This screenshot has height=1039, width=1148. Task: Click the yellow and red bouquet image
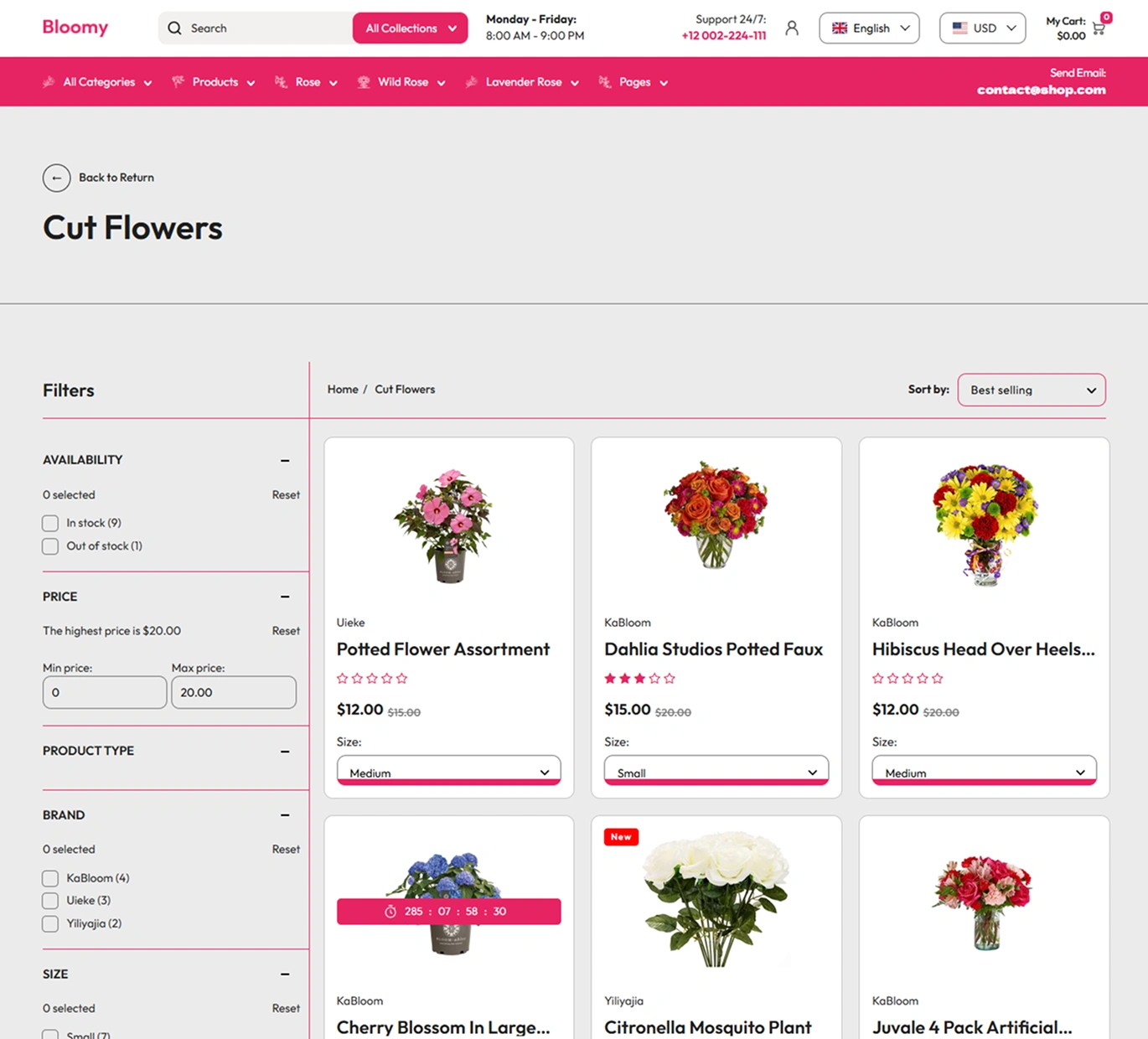tap(985, 525)
